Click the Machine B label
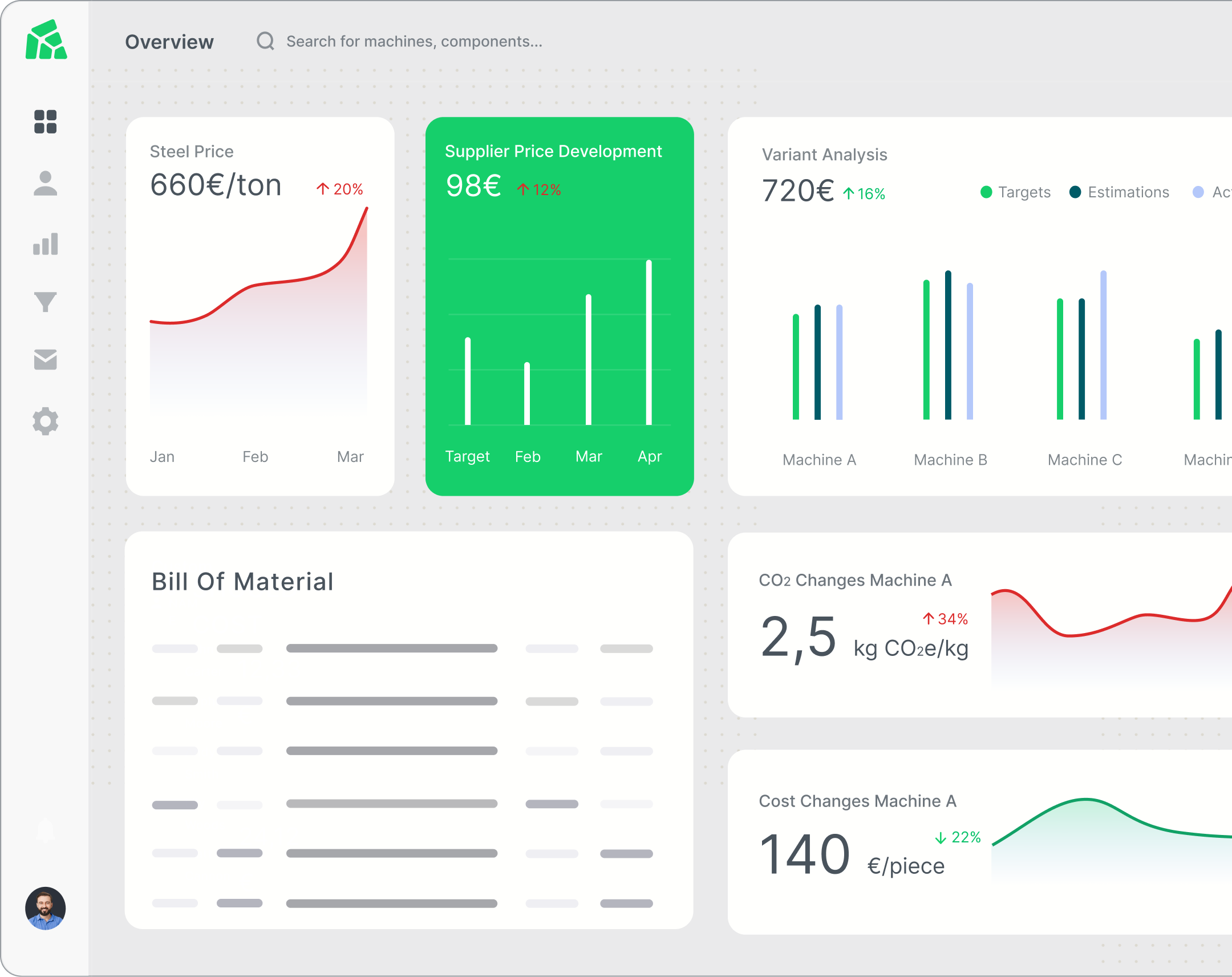1232x977 pixels. coord(950,460)
